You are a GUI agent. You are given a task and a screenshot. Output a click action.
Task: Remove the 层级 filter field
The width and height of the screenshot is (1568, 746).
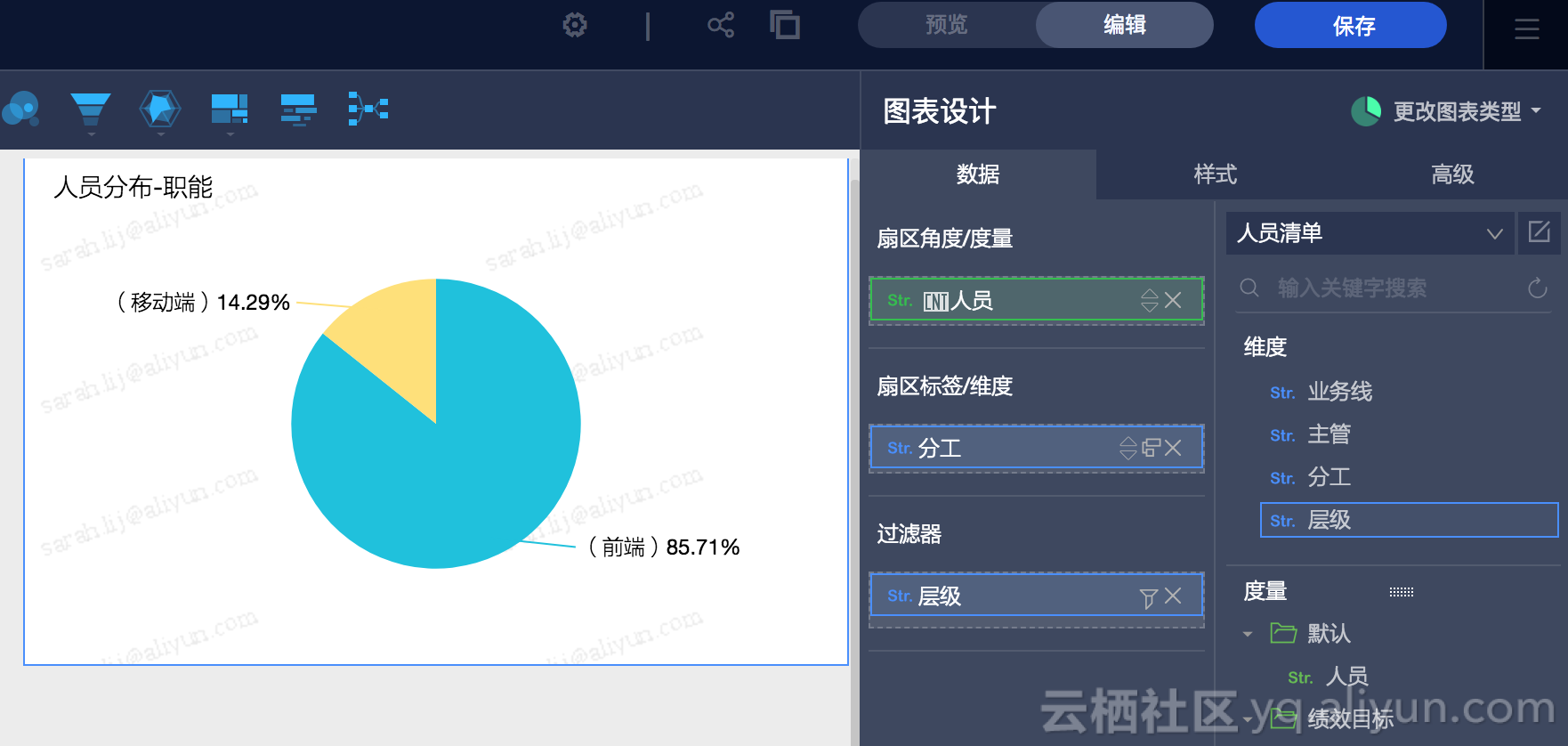point(1173,596)
